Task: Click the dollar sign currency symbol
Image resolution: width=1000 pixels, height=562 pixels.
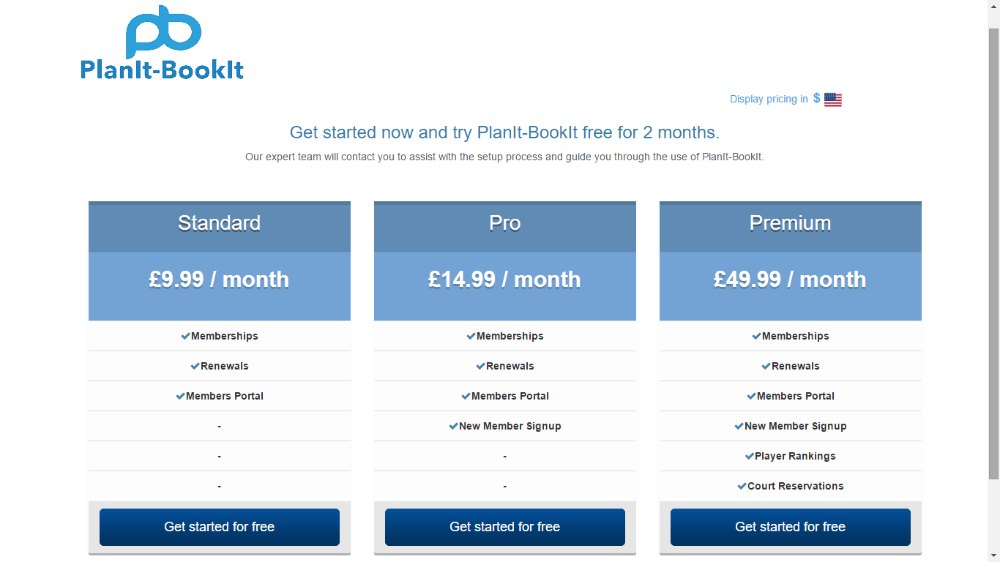Action: click(816, 98)
